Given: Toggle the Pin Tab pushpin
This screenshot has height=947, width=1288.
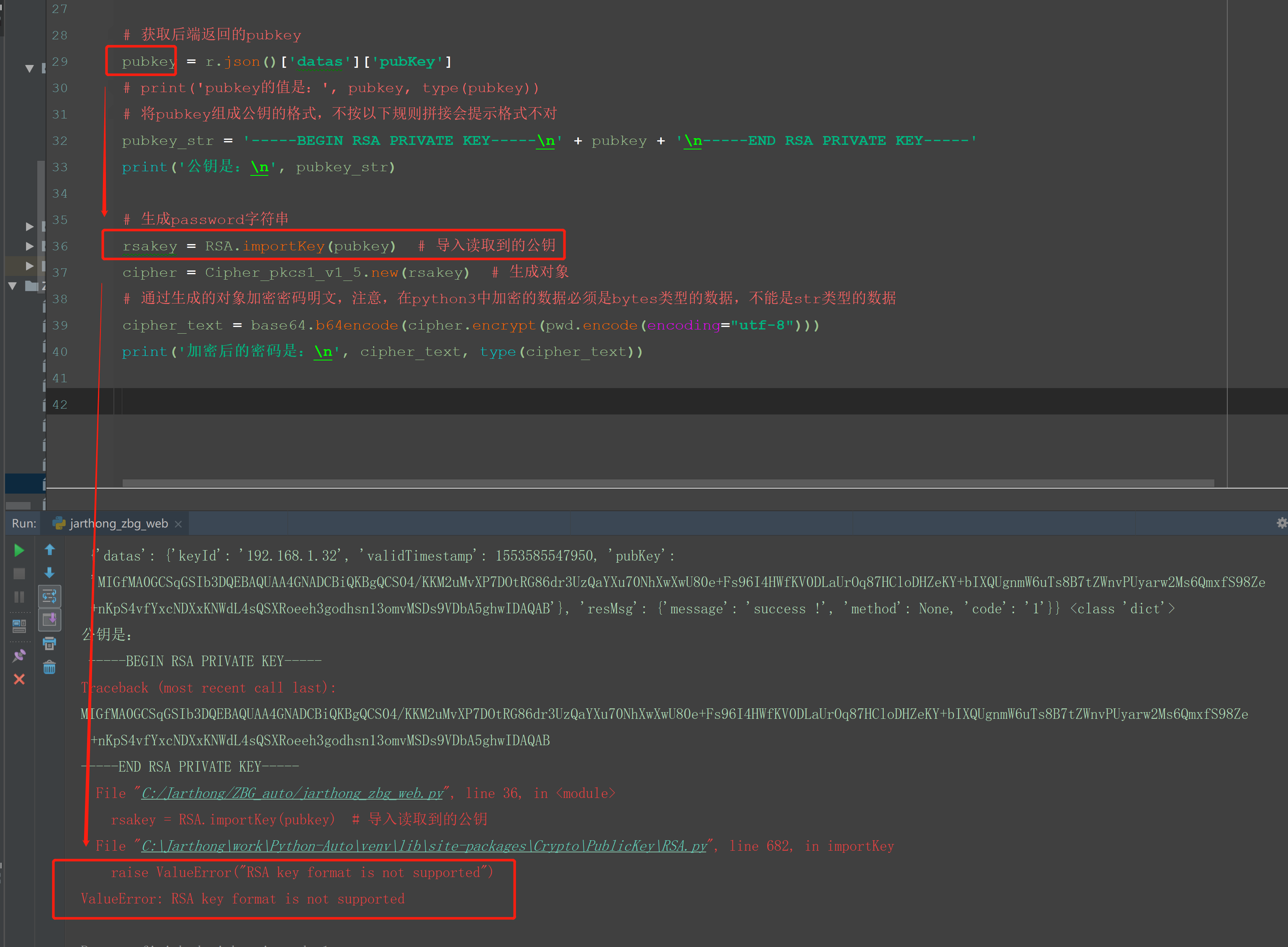Looking at the screenshot, I should pyautogui.click(x=19, y=655).
